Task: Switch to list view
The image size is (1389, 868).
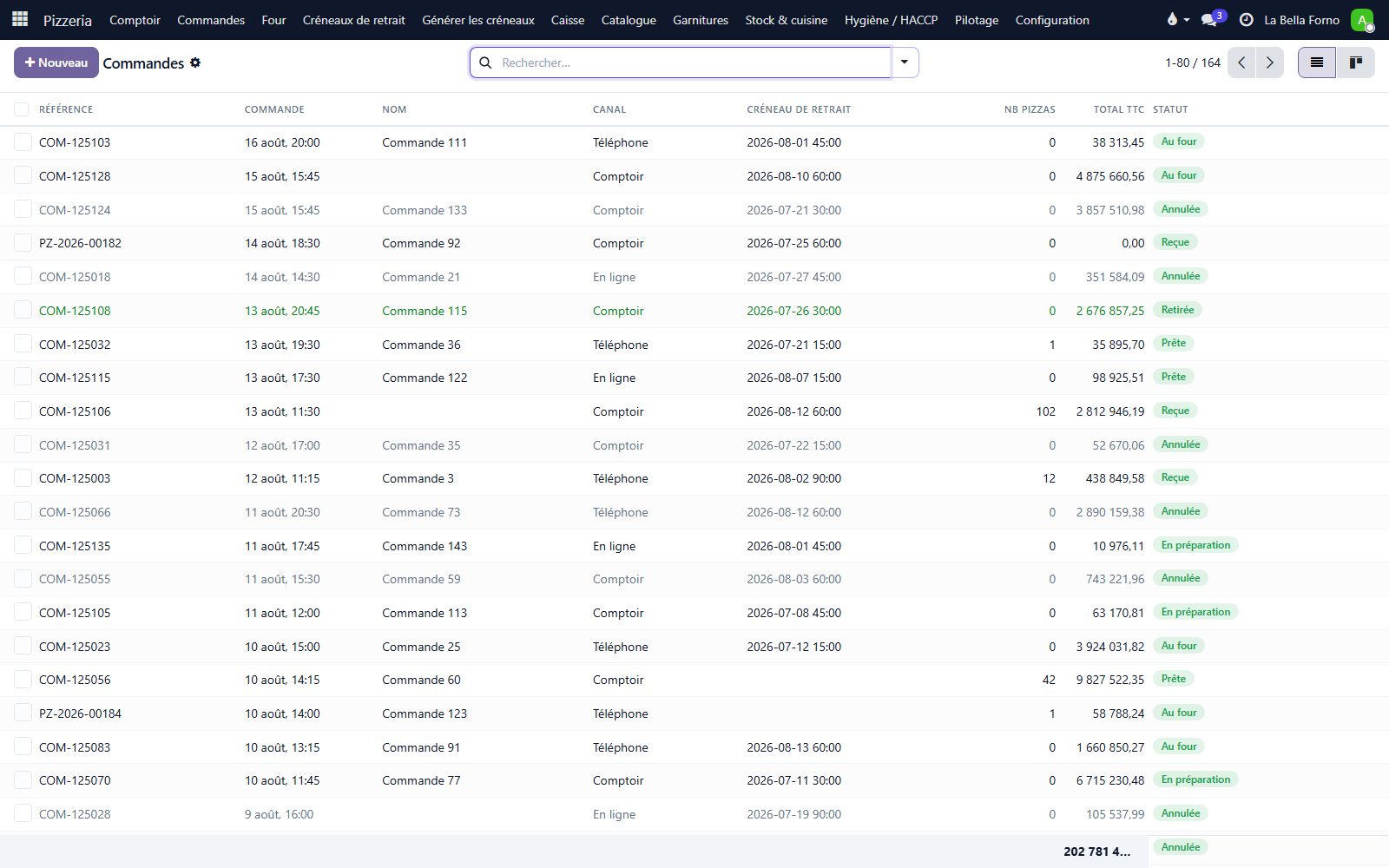Action: [1317, 62]
